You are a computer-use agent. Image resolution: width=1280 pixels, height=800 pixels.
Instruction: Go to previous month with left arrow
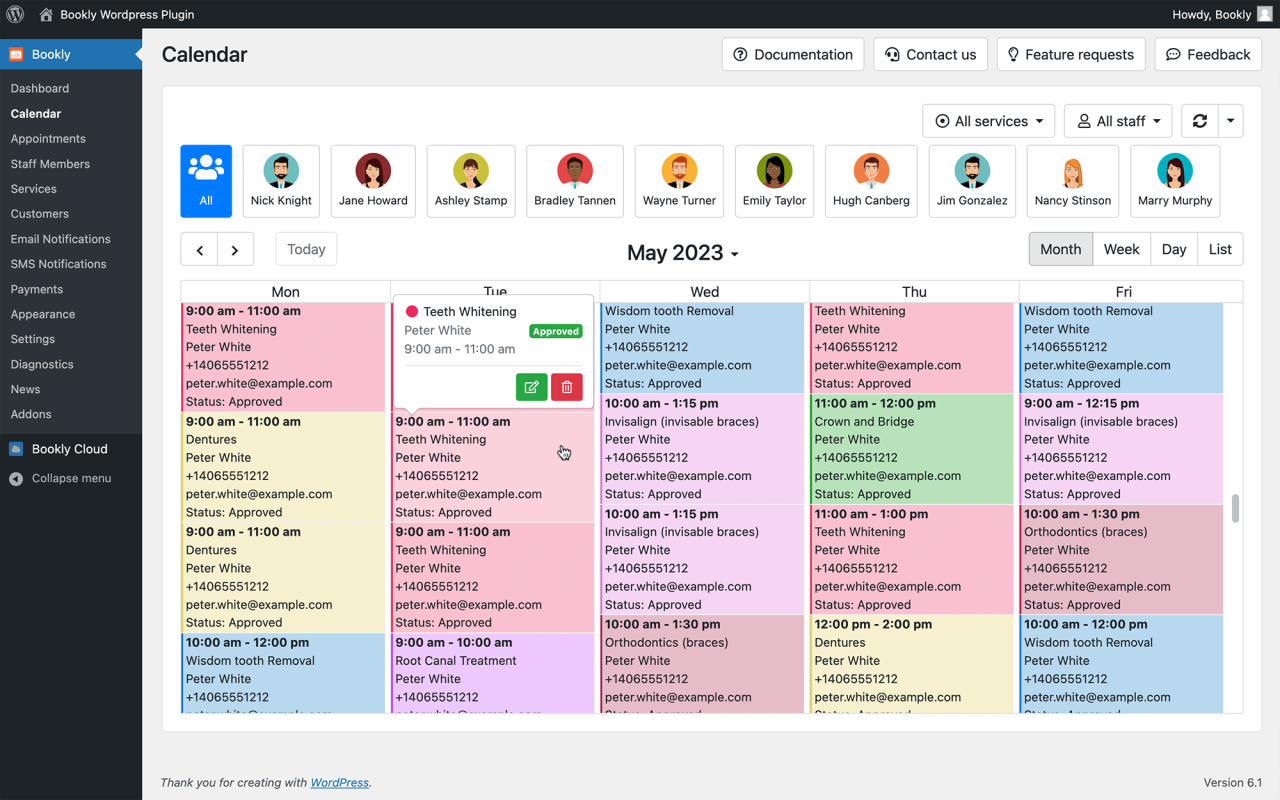[199, 250]
